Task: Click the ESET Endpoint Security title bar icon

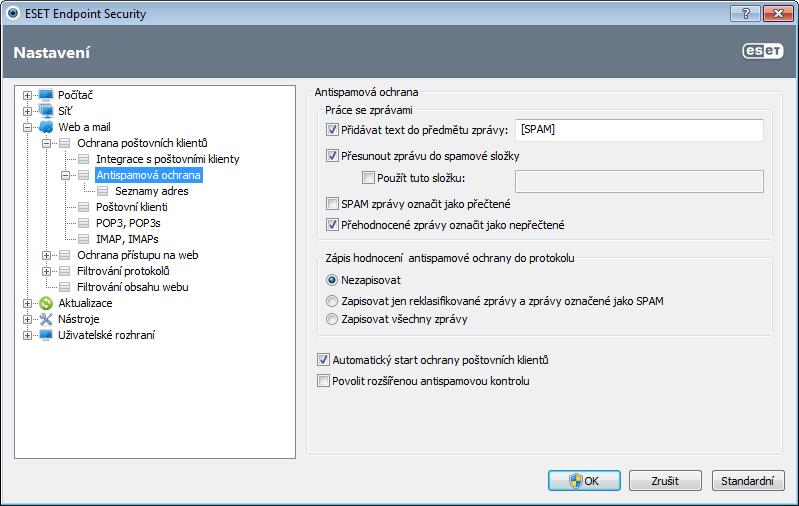Action: click(13, 13)
